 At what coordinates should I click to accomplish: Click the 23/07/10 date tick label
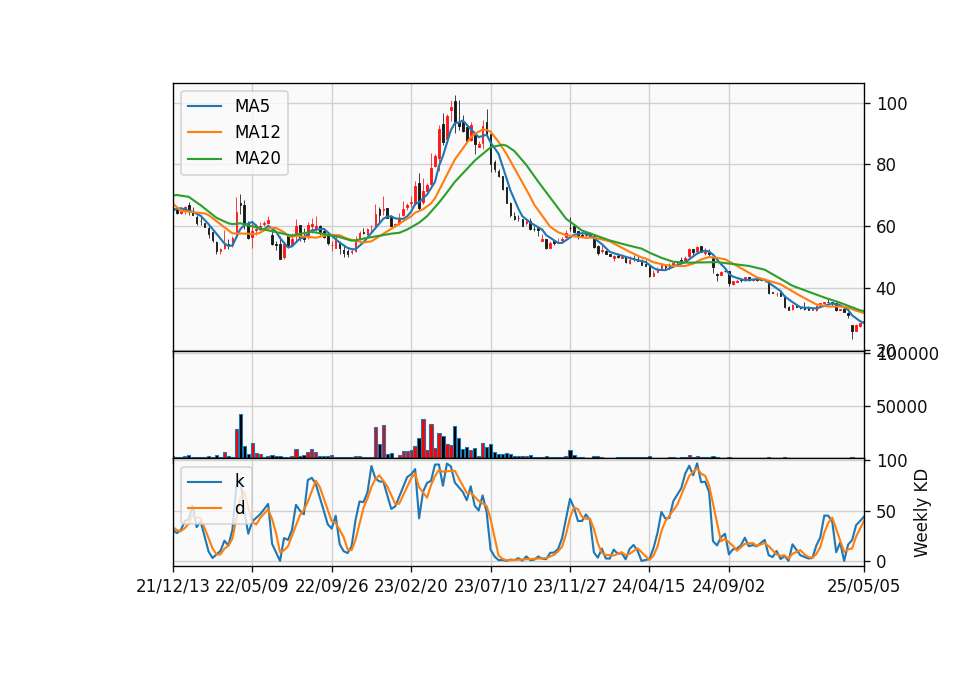pos(490,586)
